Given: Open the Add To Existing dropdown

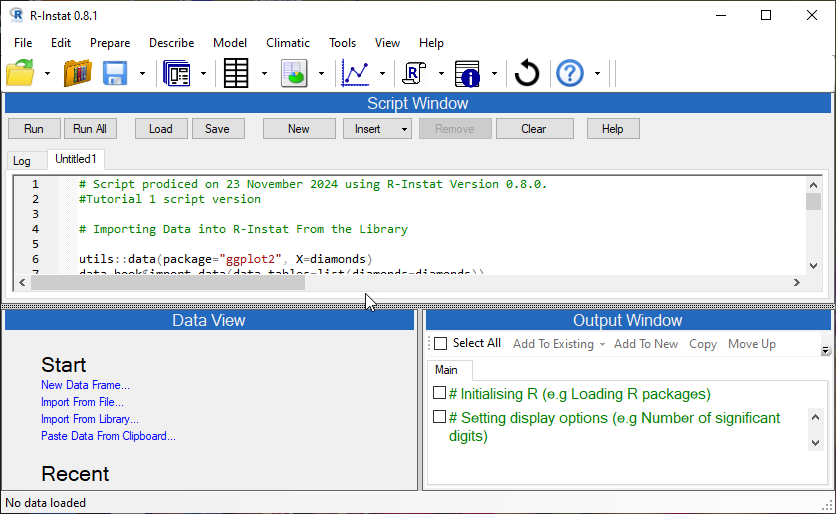Looking at the screenshot, I should (559, 344).
